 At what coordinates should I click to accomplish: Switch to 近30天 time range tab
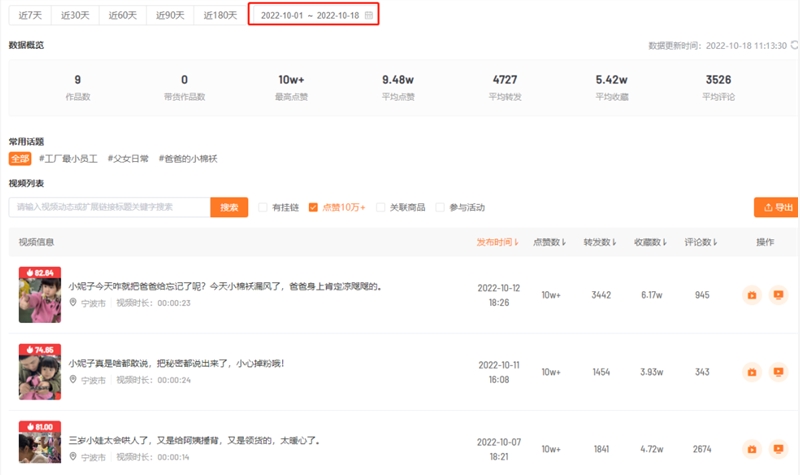(x=76, y=15)
